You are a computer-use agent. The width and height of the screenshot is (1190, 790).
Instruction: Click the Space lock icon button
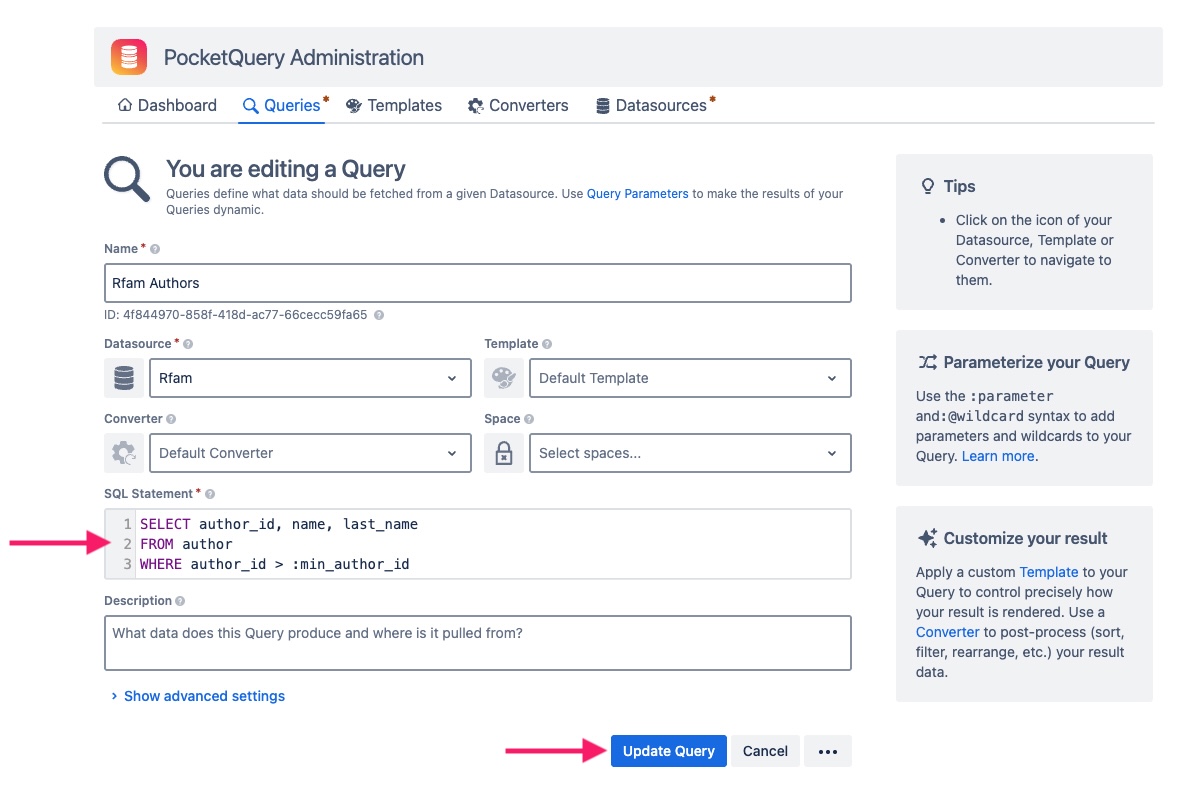[x=504, y=453]
